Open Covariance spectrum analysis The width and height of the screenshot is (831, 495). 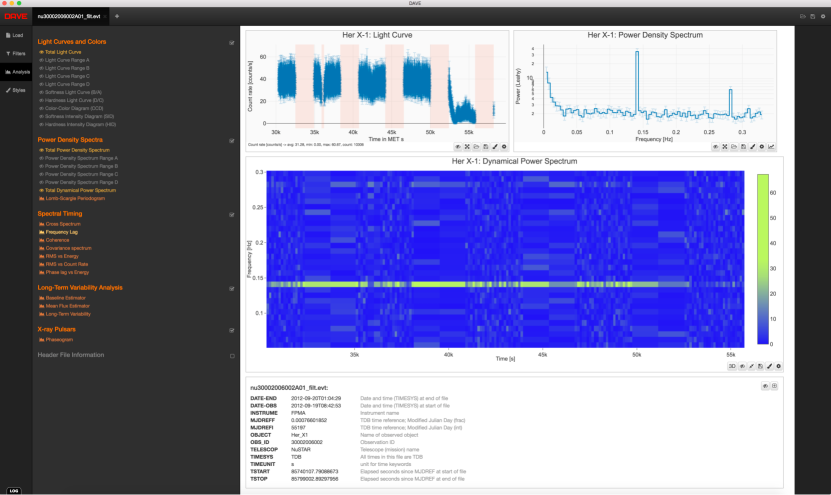tap(65, 248)
